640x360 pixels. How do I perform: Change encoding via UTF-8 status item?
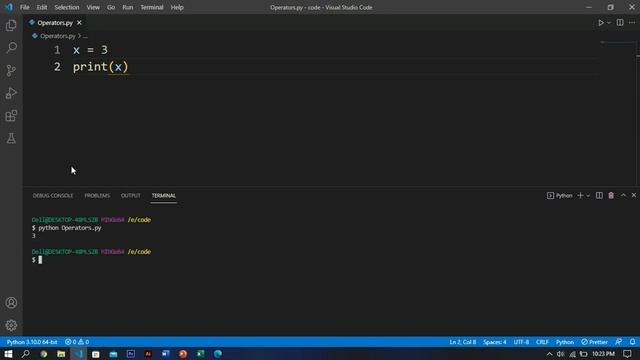(521, 342)
